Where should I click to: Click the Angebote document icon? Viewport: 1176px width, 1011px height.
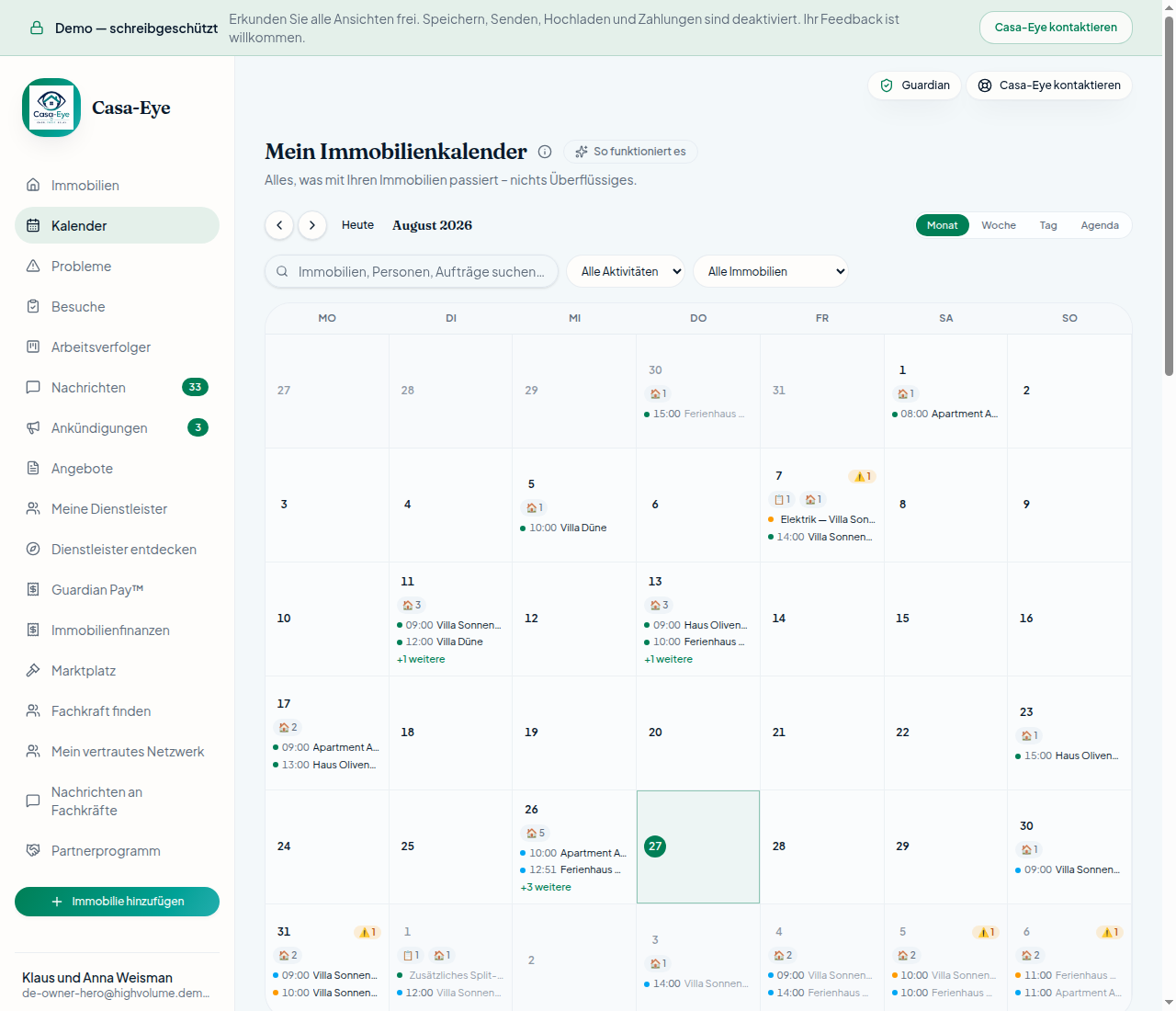pyautogui.click(x=33, y=468)
